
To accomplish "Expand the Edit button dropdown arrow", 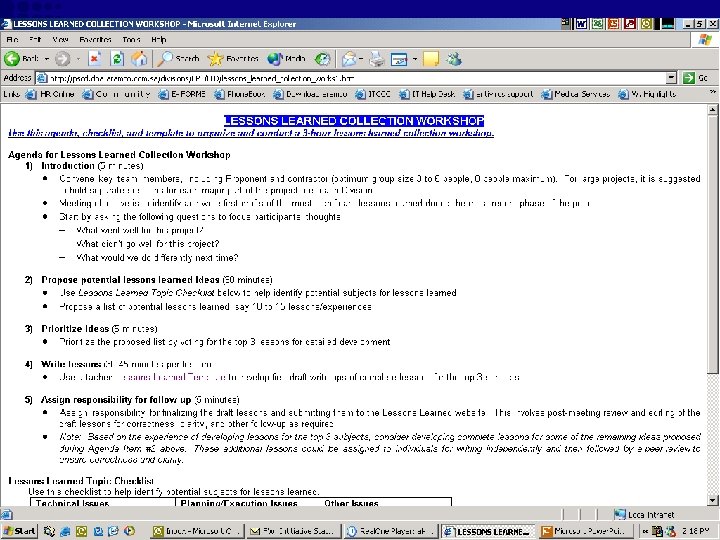I will click(x=415, y=59).
